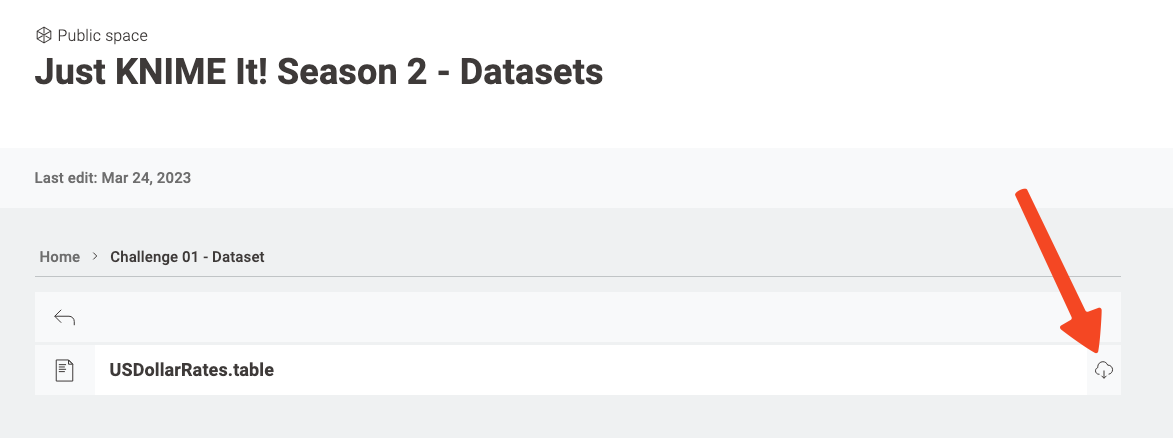Click the divider line under the breadcrumb

578,277
